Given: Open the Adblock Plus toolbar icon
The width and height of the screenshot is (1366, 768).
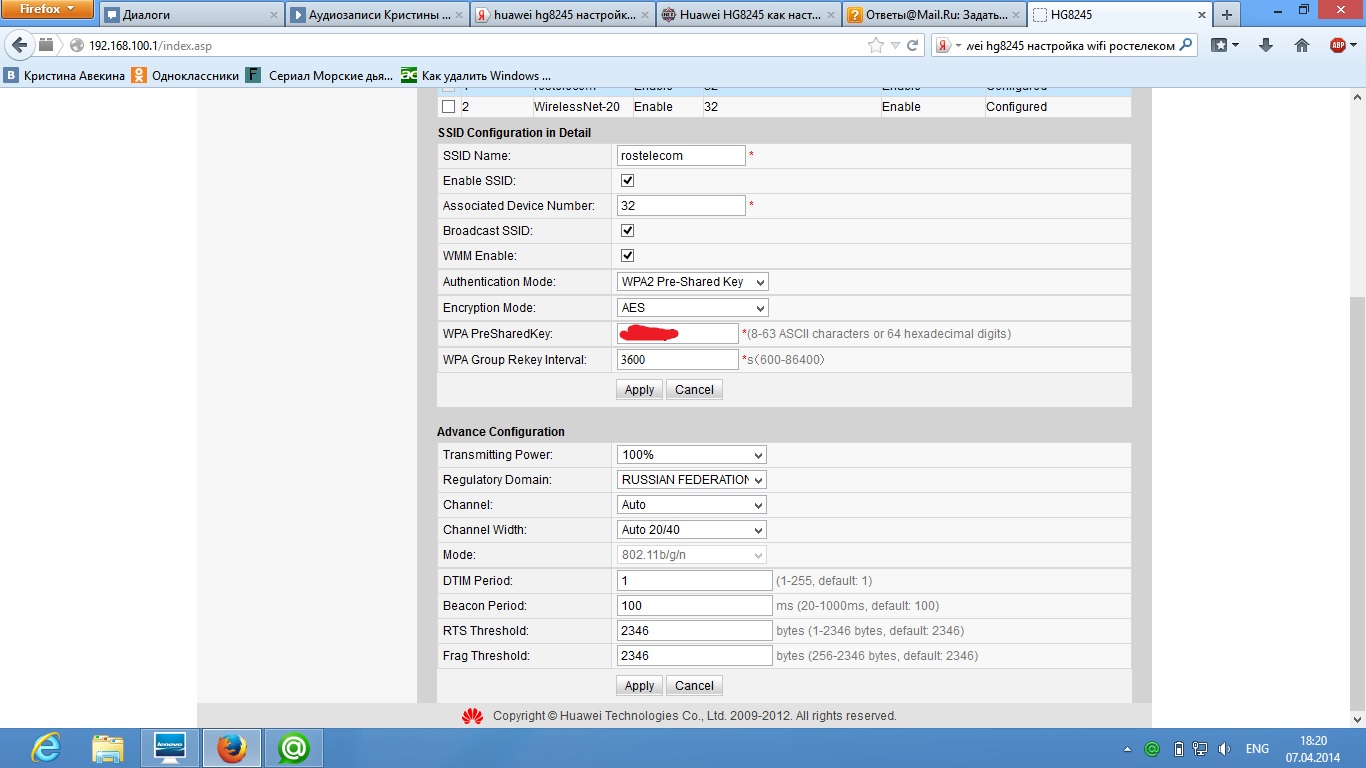Looking at the screenshot, I should click(1339, 45).
